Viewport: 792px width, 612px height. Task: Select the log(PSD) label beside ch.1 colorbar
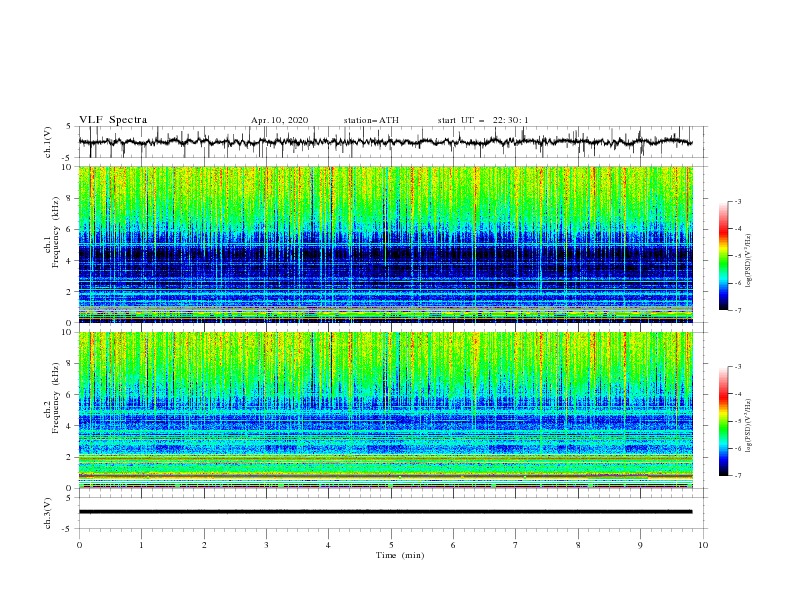tap(748, 260)
